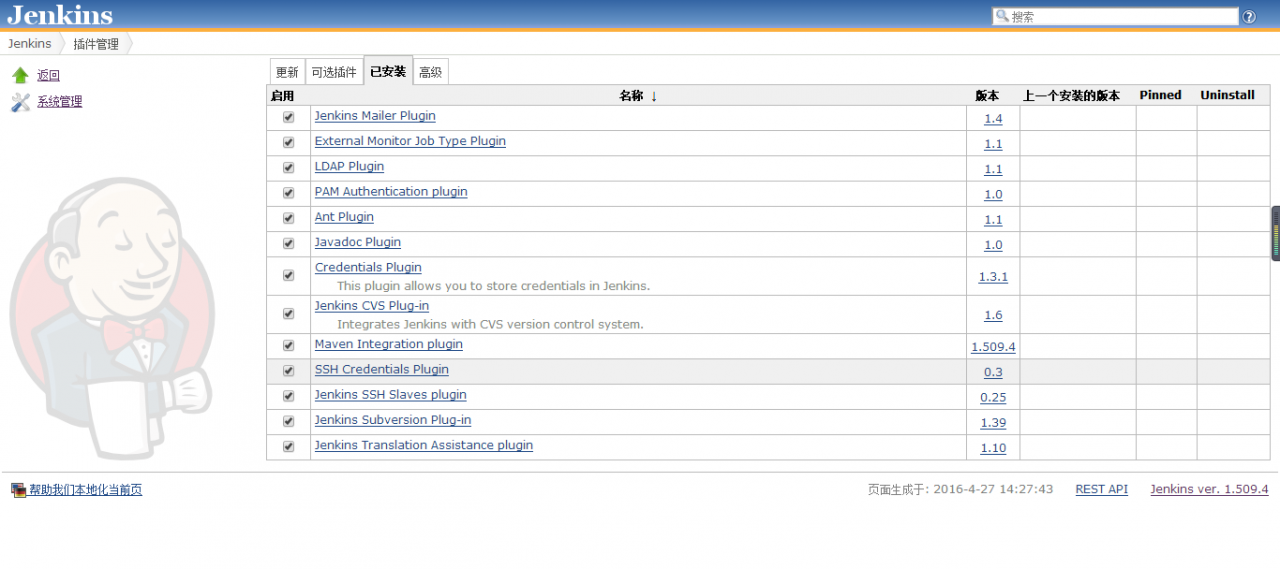Click the localization help flag icon
Image resolution: width=1280 pixels, height=569 pixels.
pos(18,490)
